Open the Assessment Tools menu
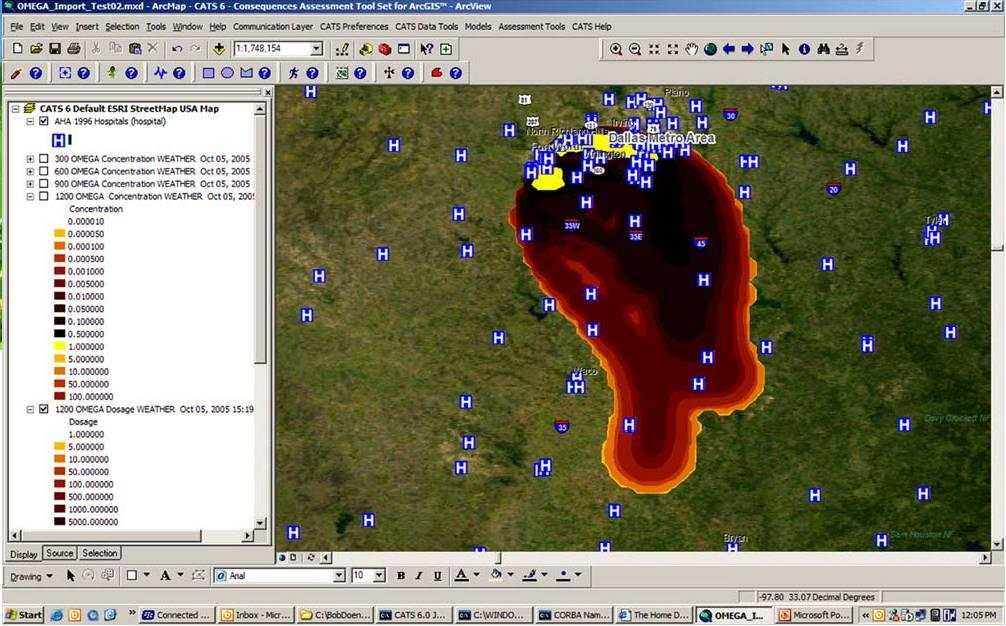 click(x=532, y=27)
